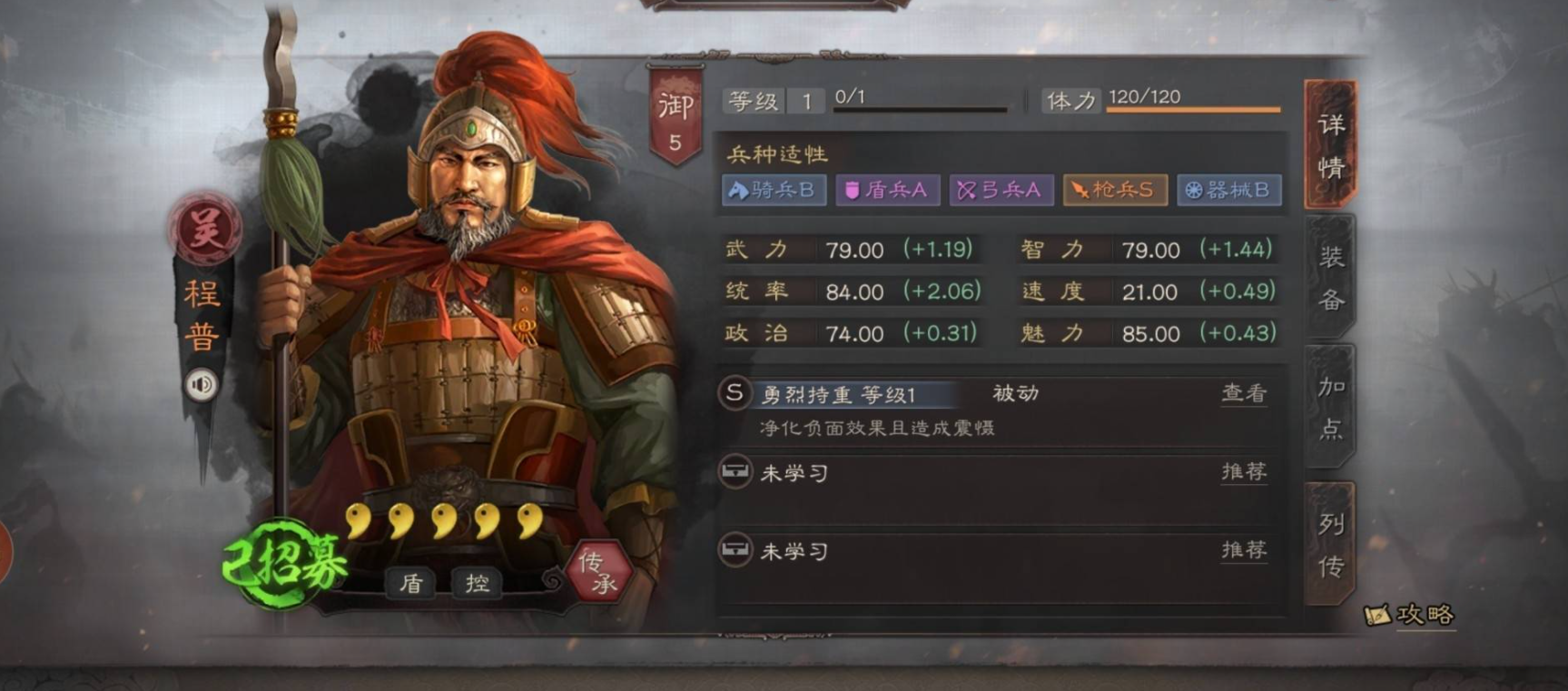Tap 推荐 for the second empty skill
1568x691 pixels.
(1244, 549)
